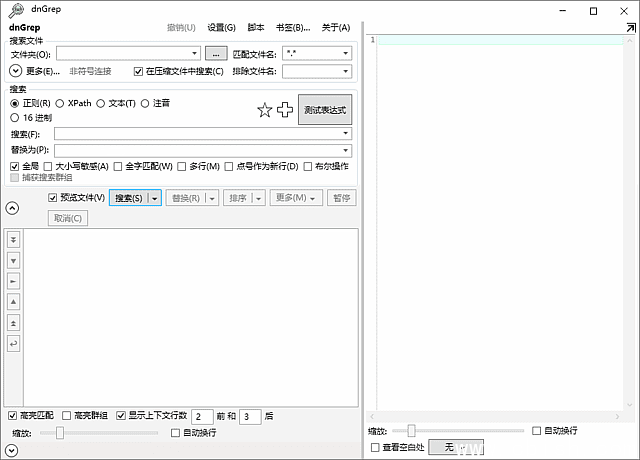Enable 点号作为新行(D) checkbox

pos(229,166)
